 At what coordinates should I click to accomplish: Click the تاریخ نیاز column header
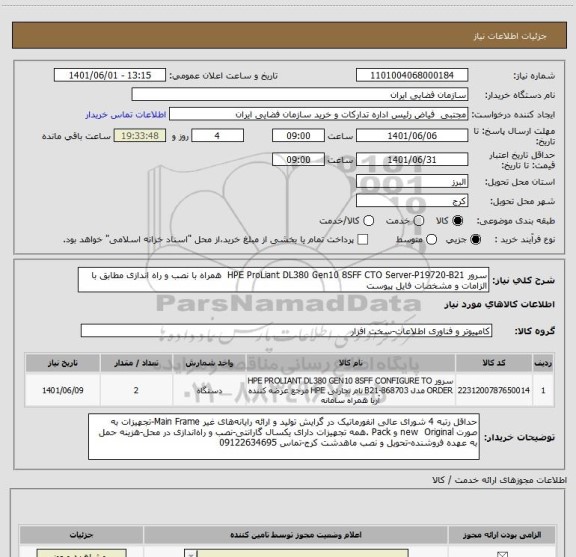[62, 363]
